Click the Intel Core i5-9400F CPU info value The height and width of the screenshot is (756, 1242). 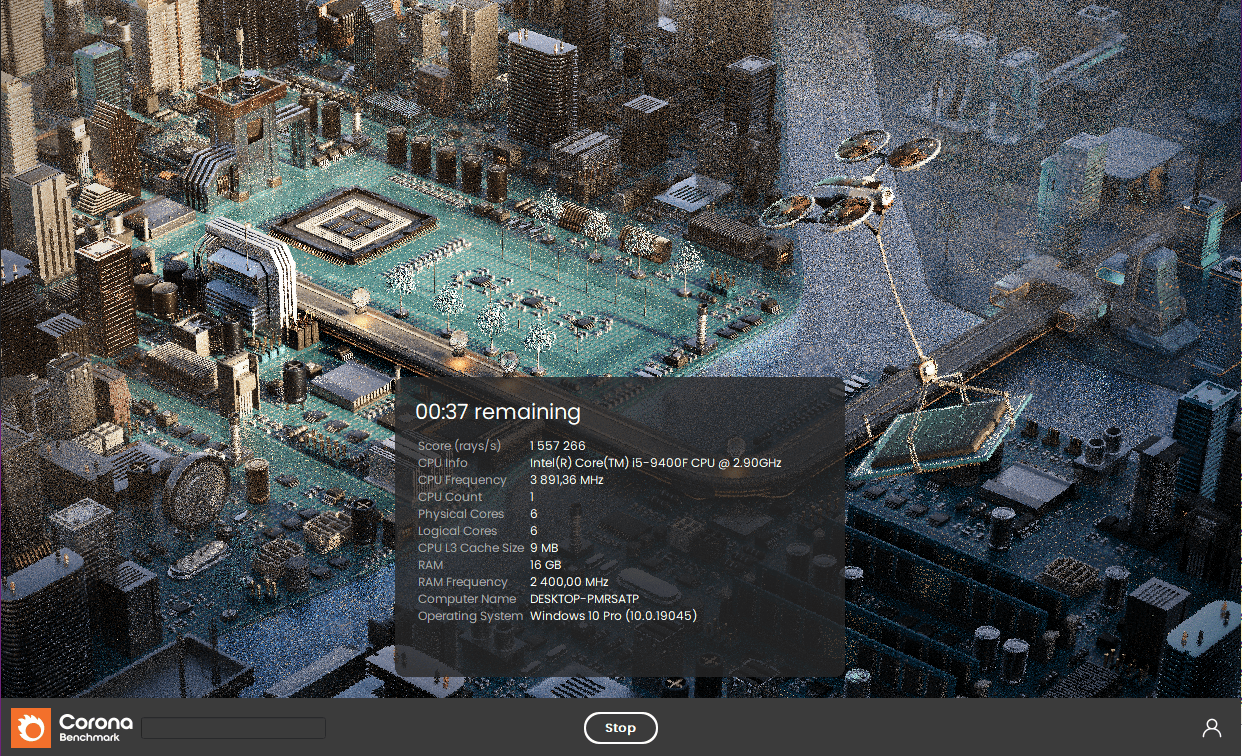pos(655,463)
